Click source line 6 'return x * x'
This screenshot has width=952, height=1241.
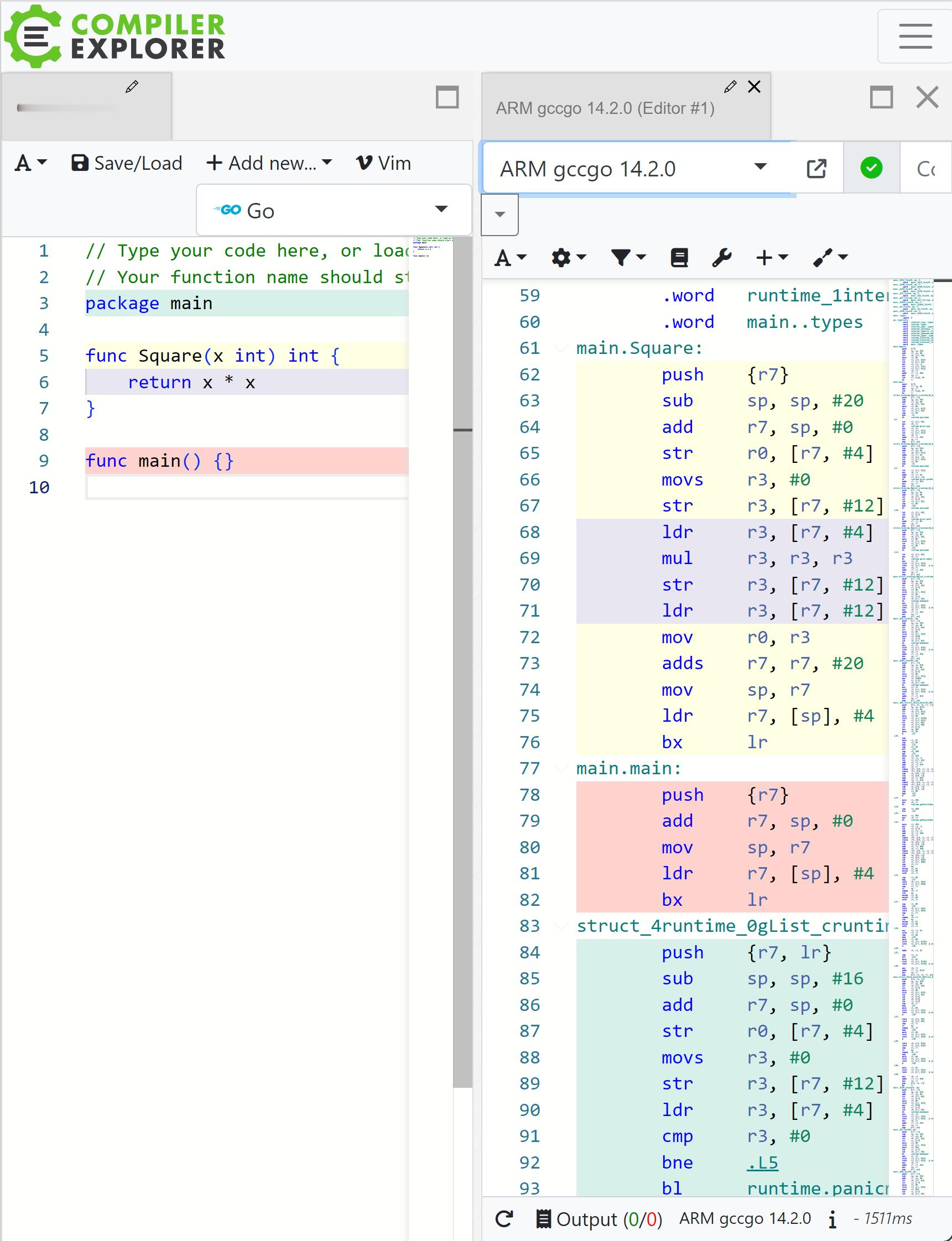[x=247, y=382]
